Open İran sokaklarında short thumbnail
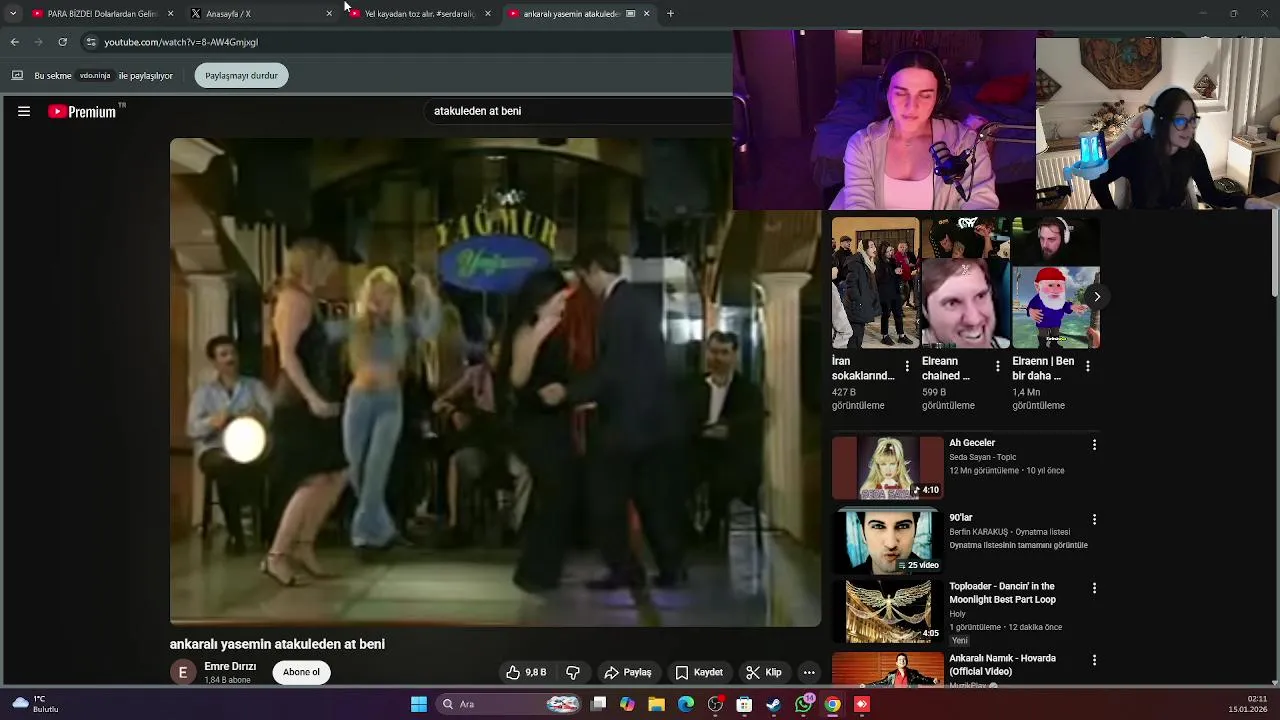Screen dimensions: 1280x720 875,283
